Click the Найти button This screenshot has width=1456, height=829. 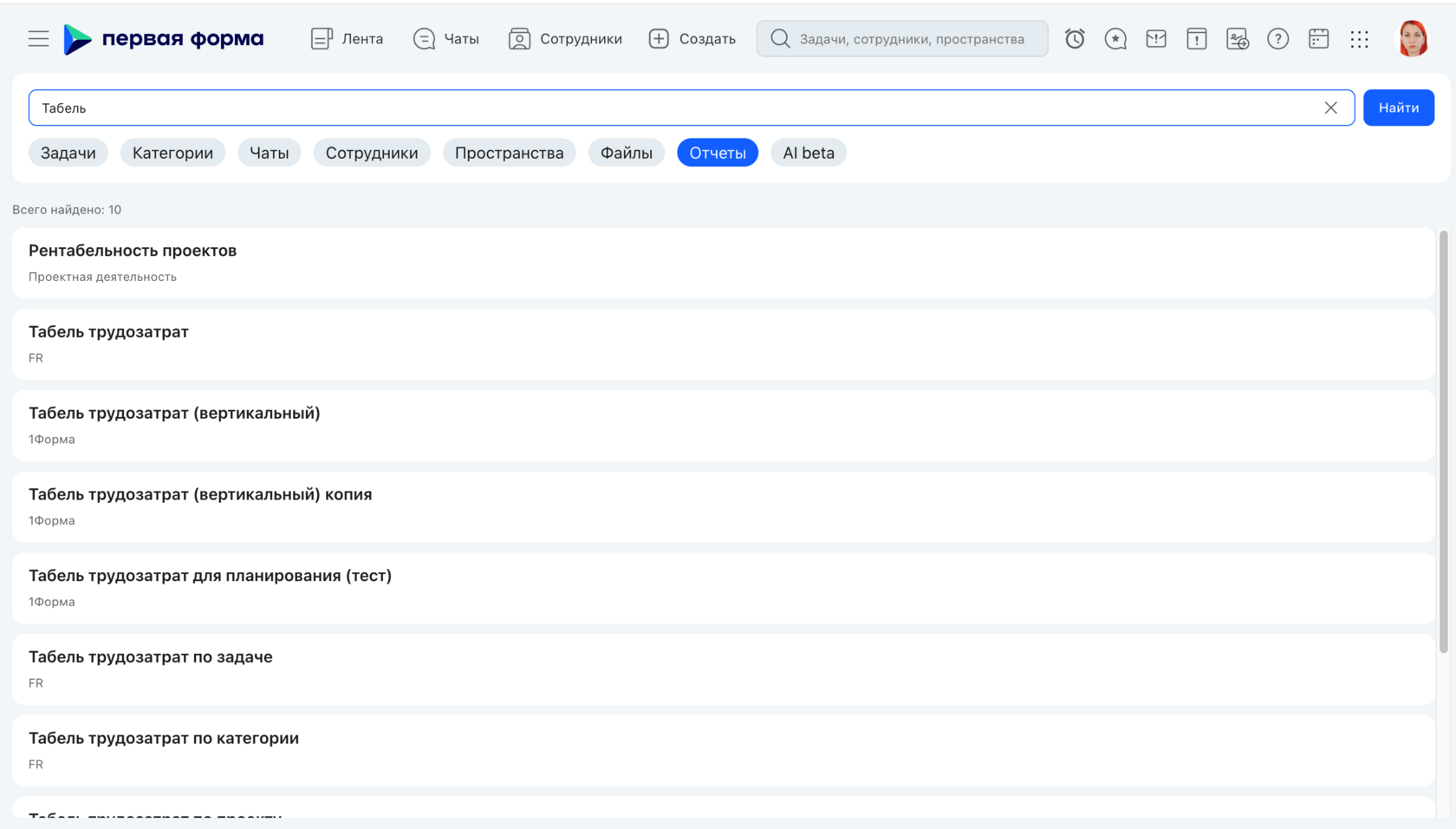[1398, 108]
